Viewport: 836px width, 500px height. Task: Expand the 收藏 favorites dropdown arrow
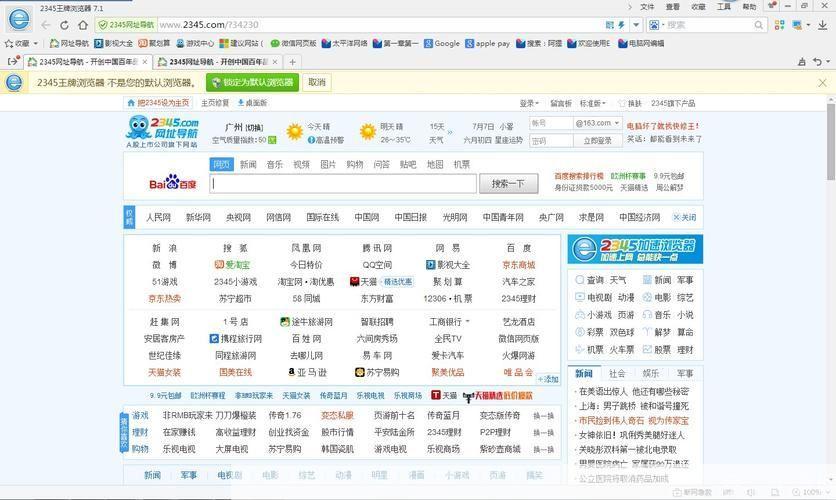(36, 44)
